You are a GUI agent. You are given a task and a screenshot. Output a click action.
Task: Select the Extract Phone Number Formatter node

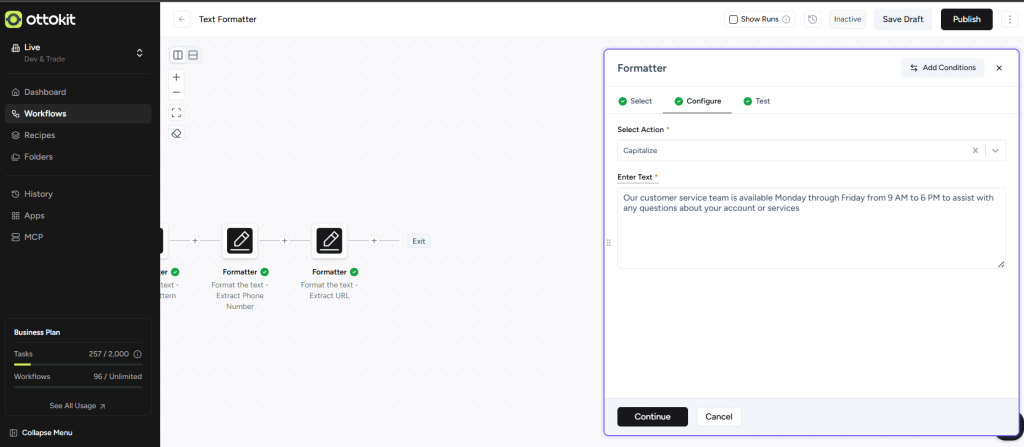tap(240, 241)
